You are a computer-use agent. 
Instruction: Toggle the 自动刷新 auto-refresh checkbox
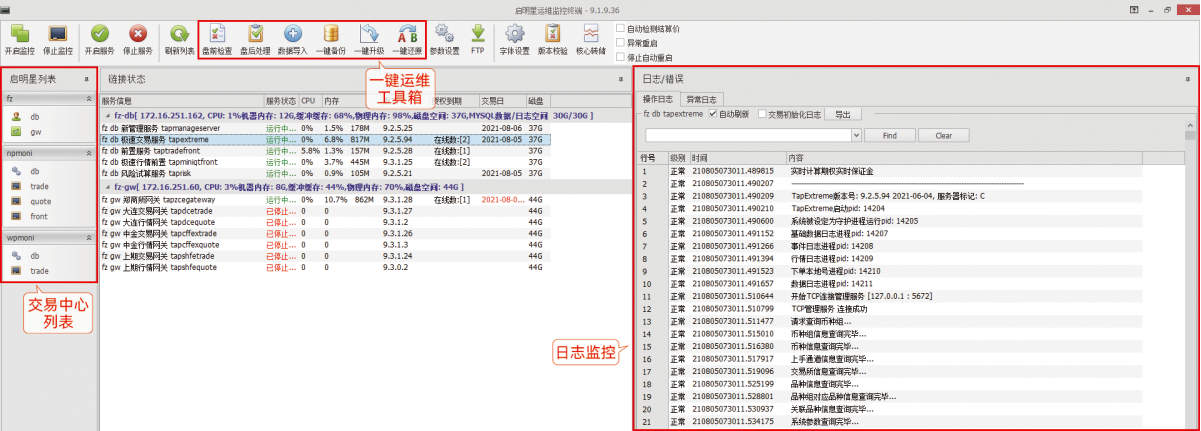point(712,114)
